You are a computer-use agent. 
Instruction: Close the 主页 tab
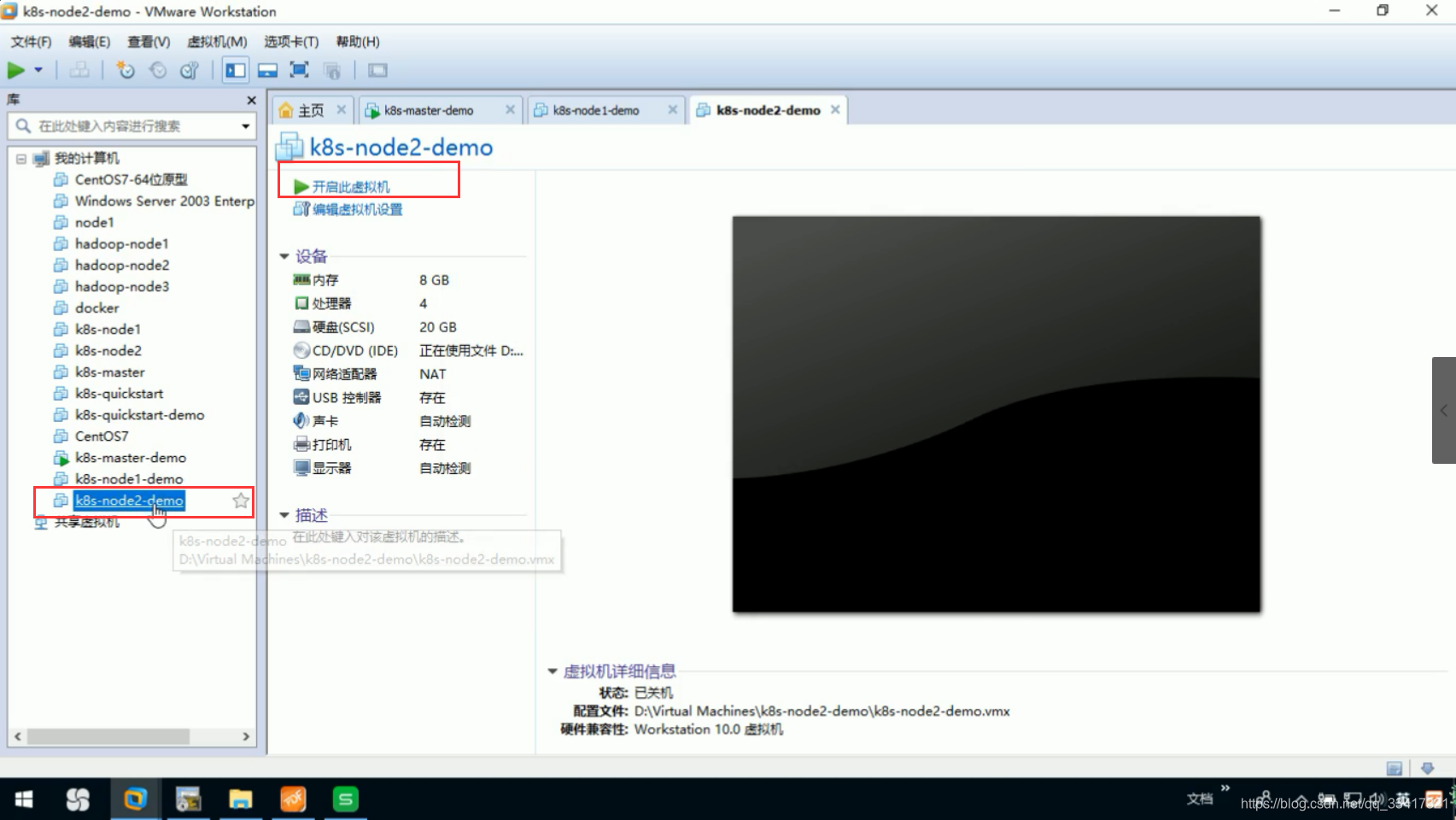click(x=341, y=109)
